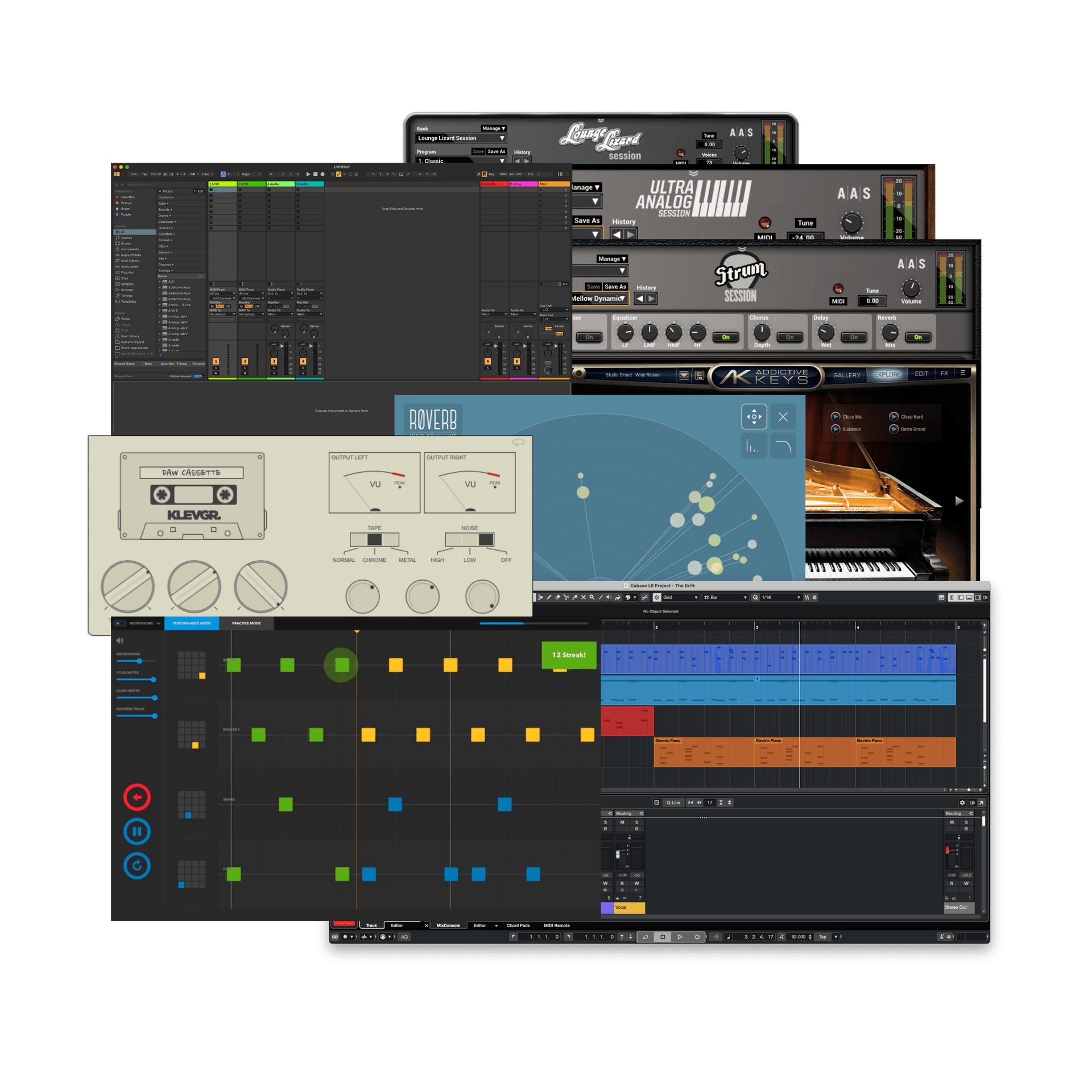Select the Draw (pencil) tool in Cubase toolbar

(549, 597)
